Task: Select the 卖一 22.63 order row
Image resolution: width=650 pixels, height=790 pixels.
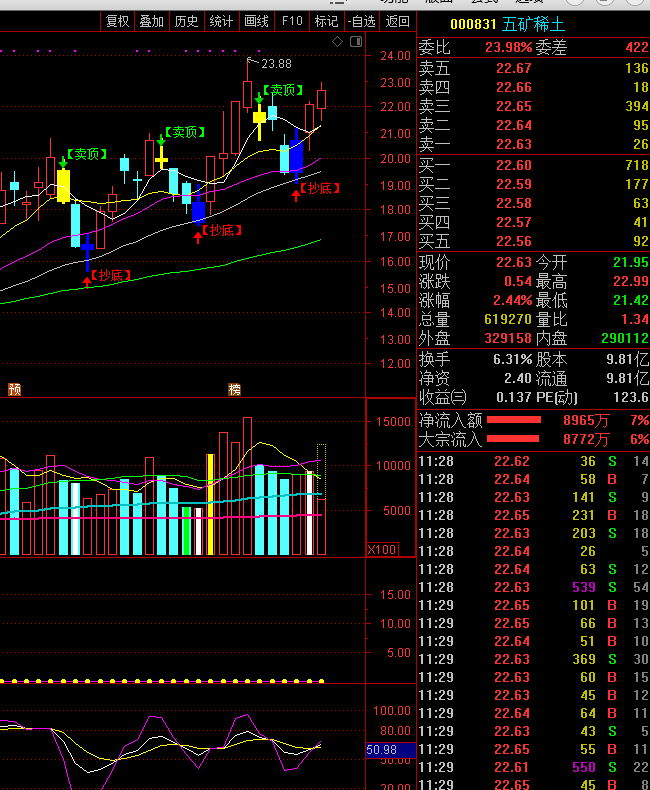Action: (534, 144)
